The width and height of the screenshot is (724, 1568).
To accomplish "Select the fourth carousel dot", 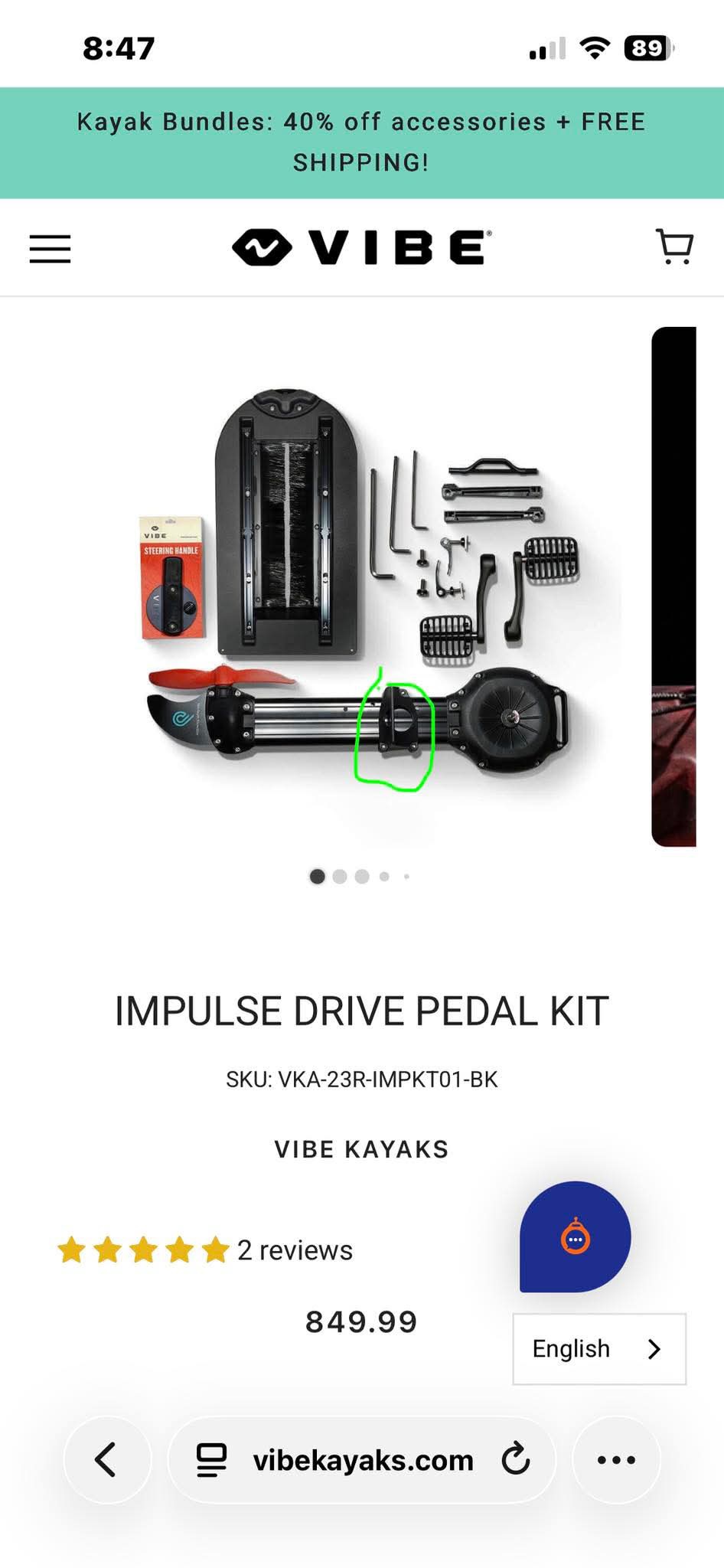I will pyautogui.click(x=384, y=877).
